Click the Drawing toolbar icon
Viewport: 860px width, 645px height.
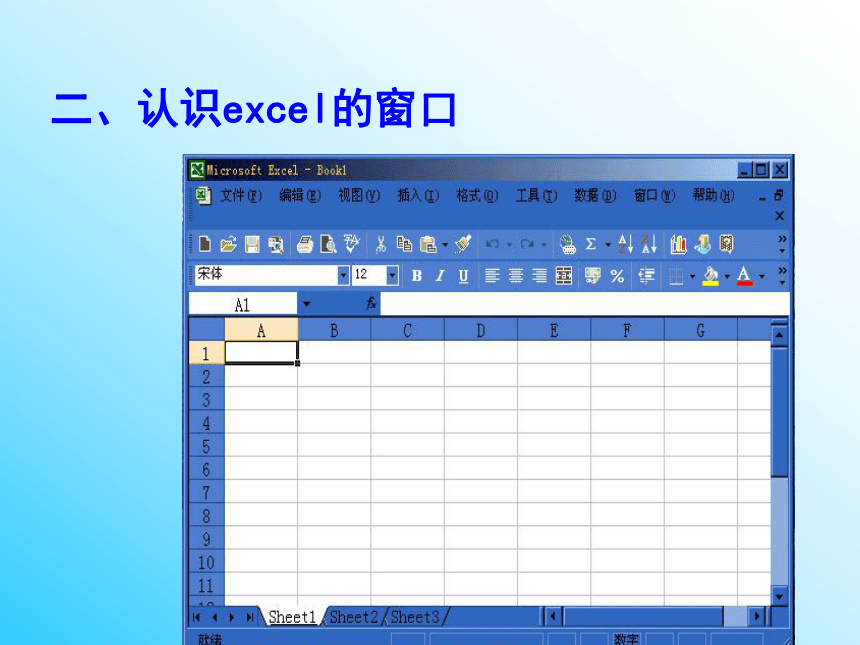click(703, 244)
